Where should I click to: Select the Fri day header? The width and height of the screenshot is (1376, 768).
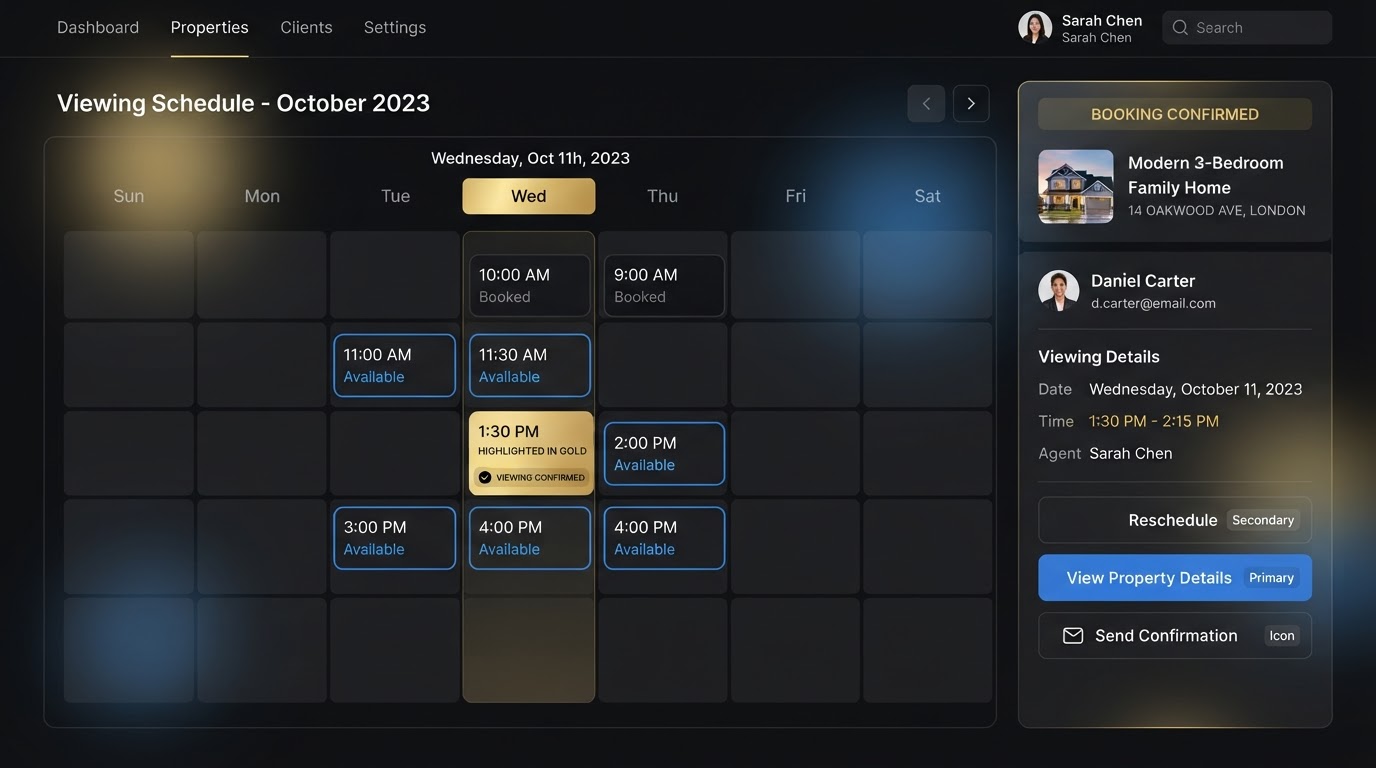(x=796, y=196)
